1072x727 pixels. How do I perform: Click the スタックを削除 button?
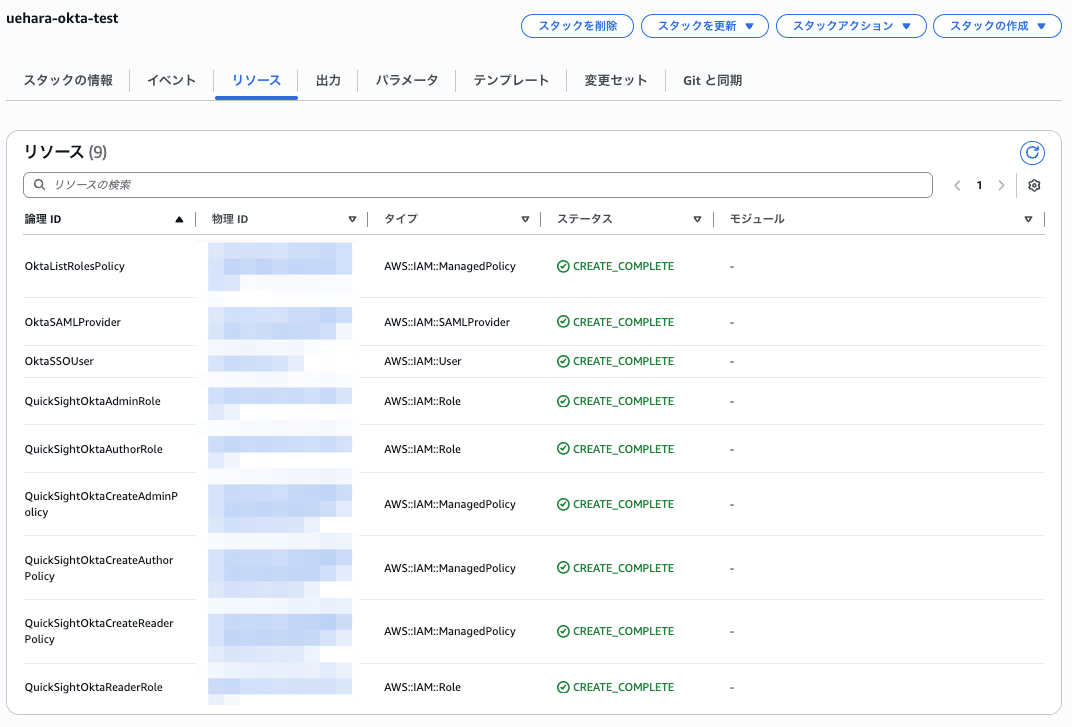click(577, 26)
